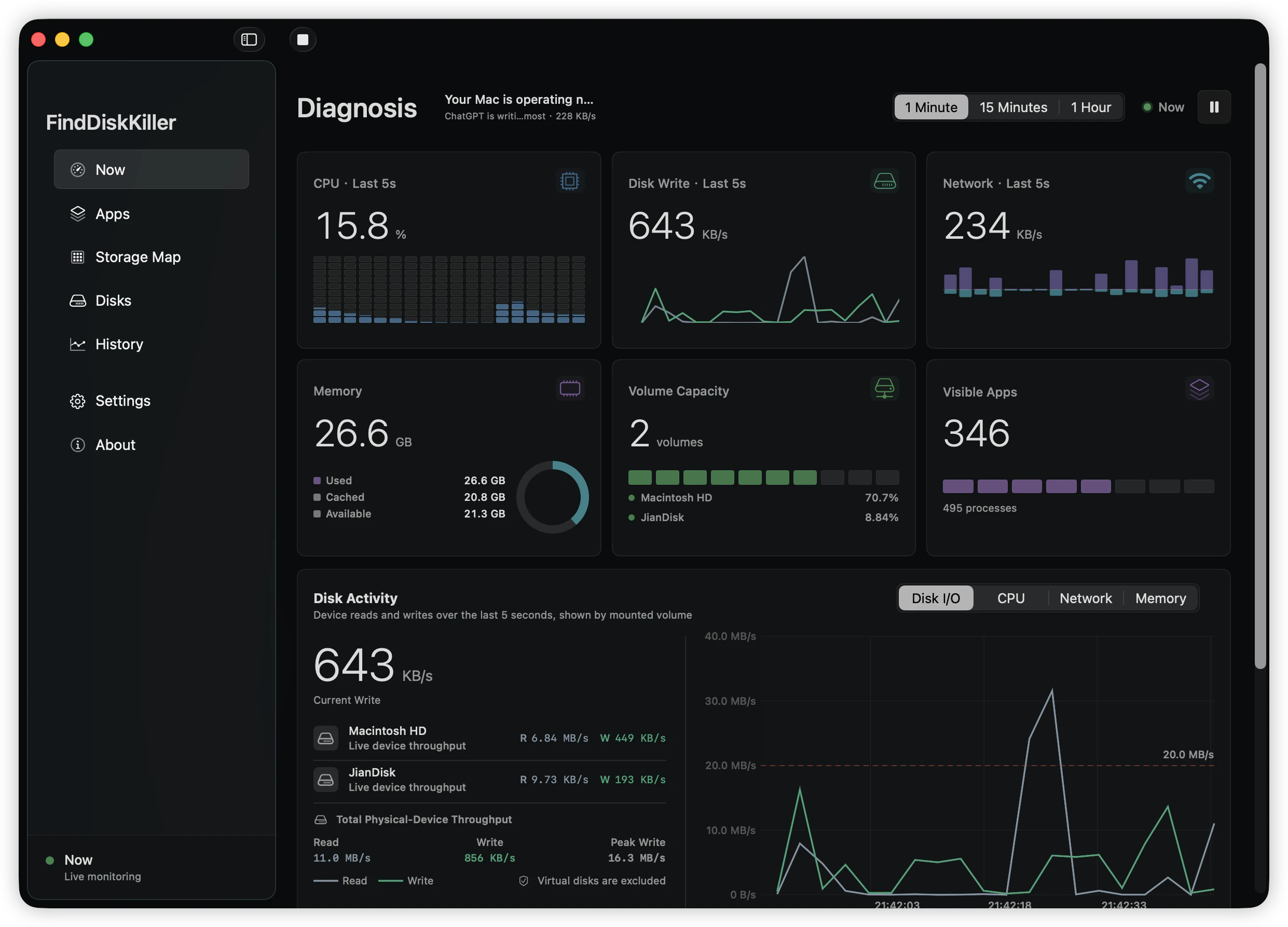Open the Now gauge icon in sidebar
This screenshot has width=1288, height=927.
tap(78, 170)
